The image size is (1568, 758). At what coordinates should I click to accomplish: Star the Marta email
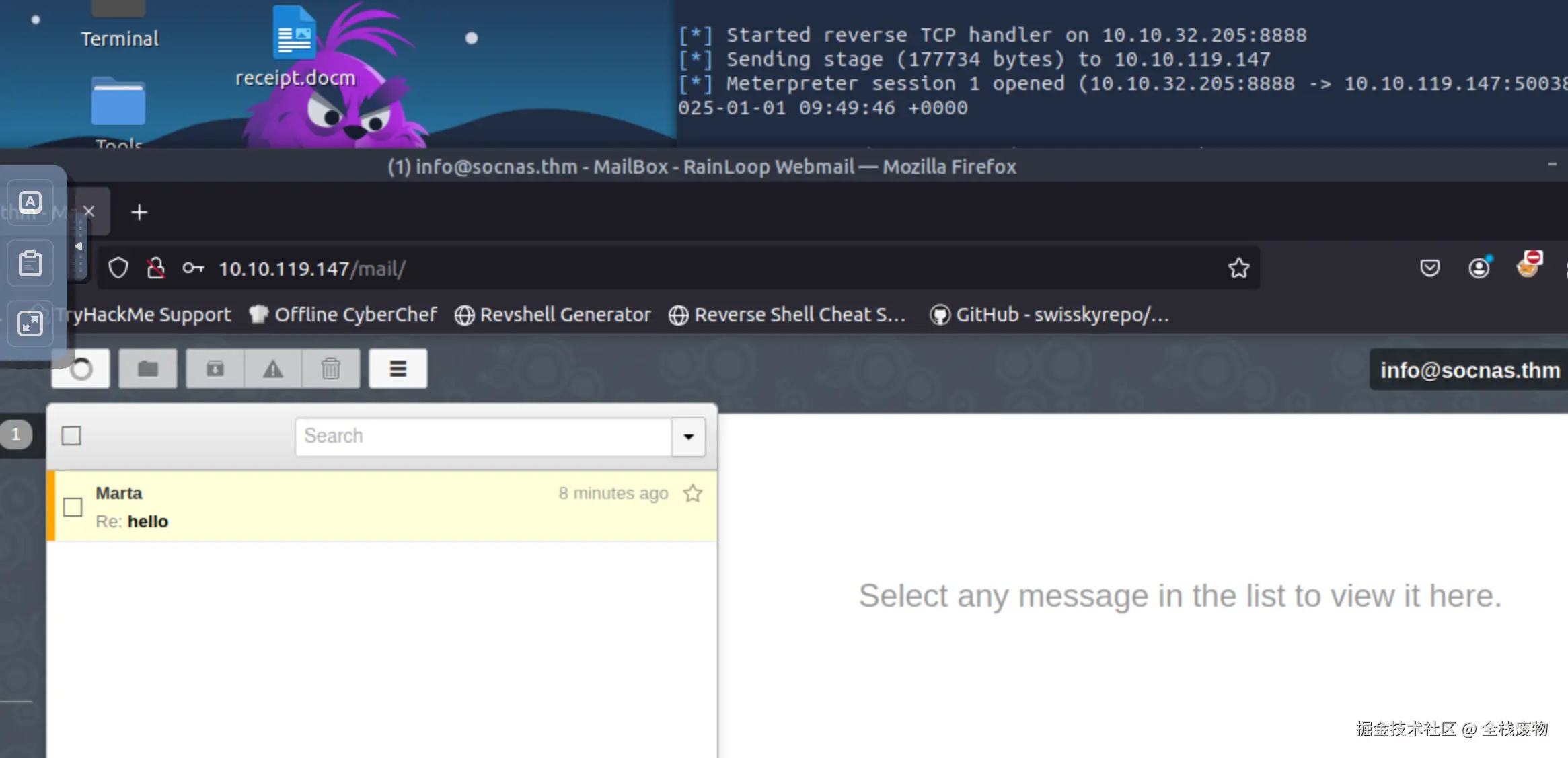692,494
